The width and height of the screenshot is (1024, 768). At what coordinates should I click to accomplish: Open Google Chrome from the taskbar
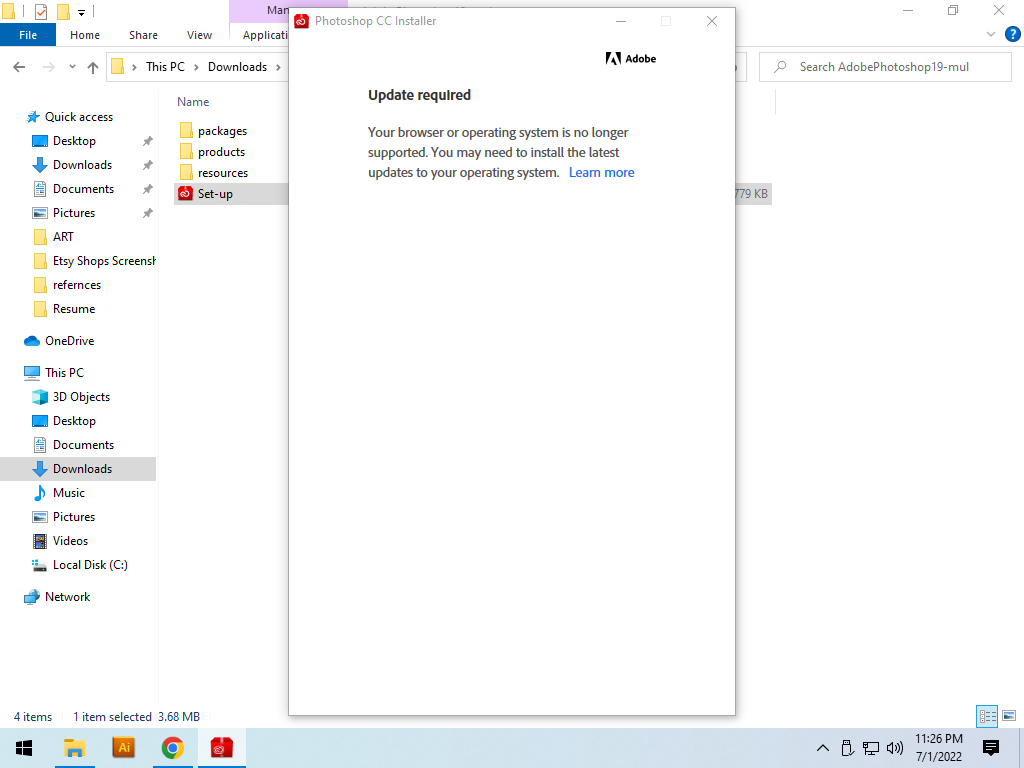pyautogui.click(x=172, y=747)
